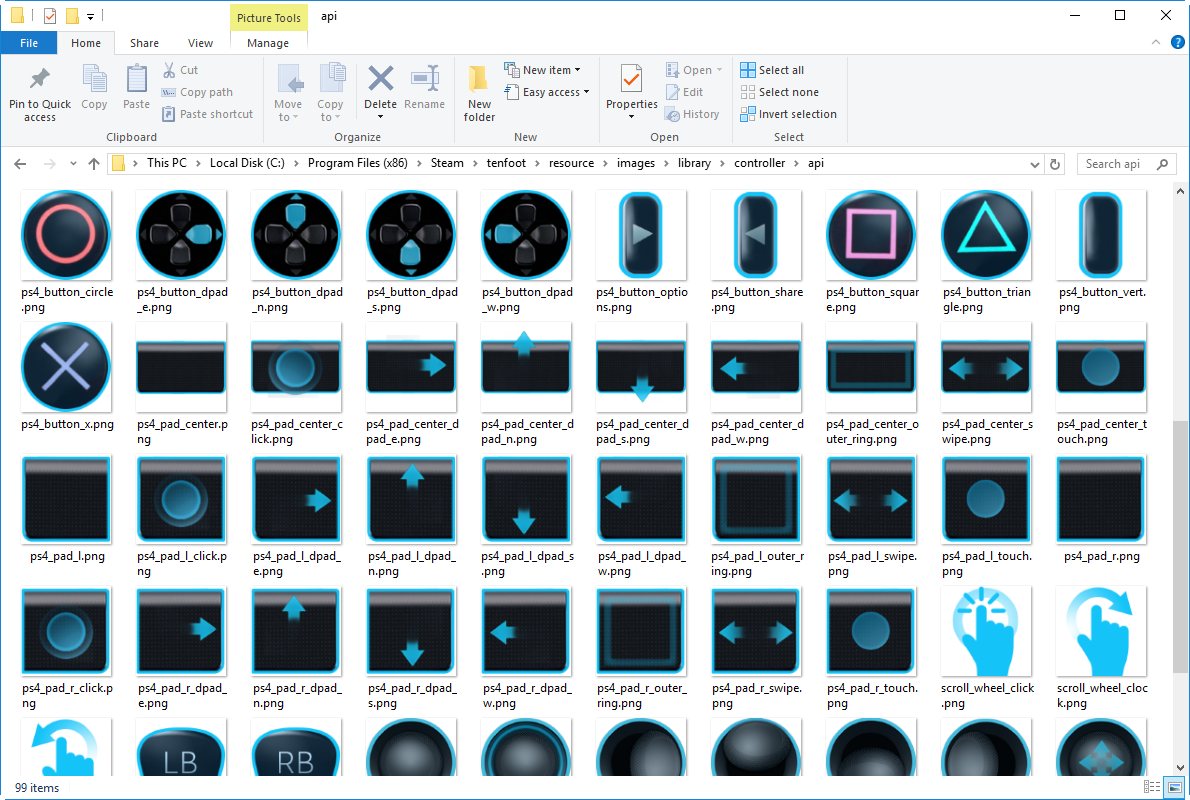This screenshot has width=1190, height=800.
Task: View file History using the History icon
Action: (694, 113)
